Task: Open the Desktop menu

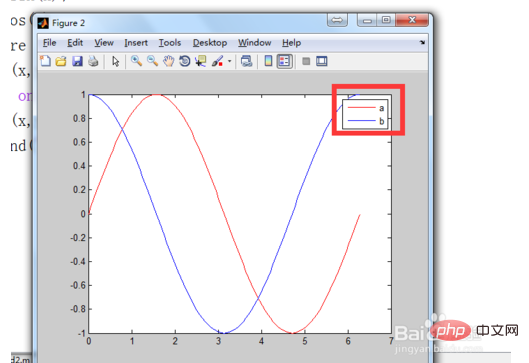Action: click(210, 43)
